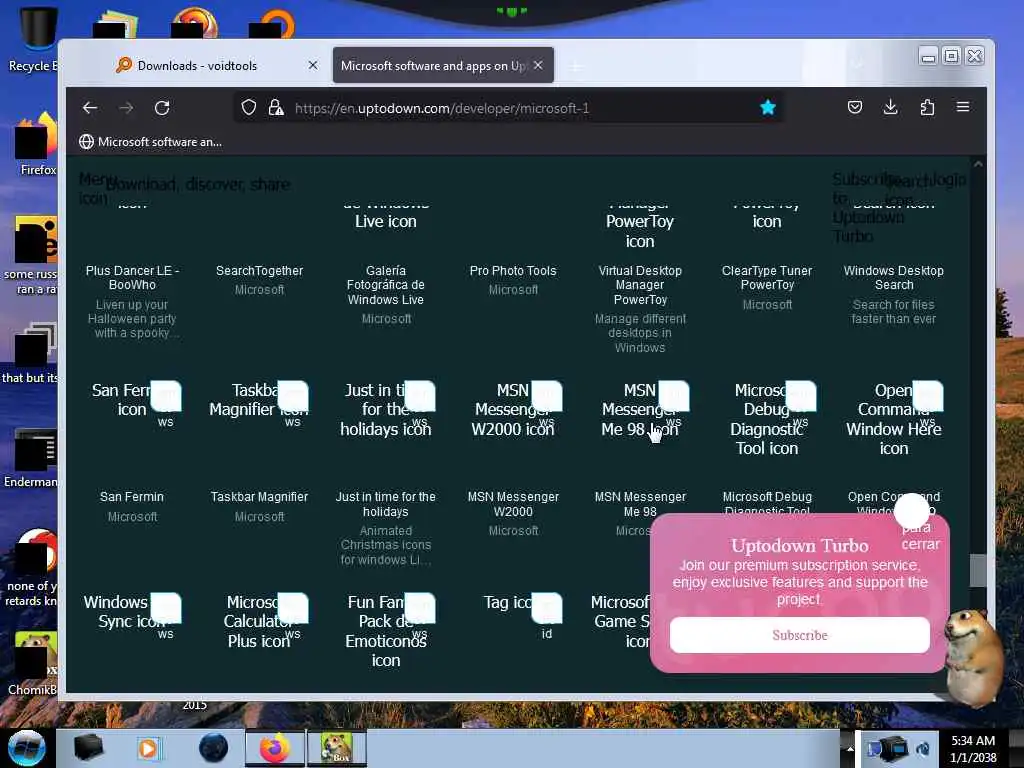This screenshot has width=1024, height=768.
Task: Close the Uptodown Turbo popup
Action: pos(912,511)
